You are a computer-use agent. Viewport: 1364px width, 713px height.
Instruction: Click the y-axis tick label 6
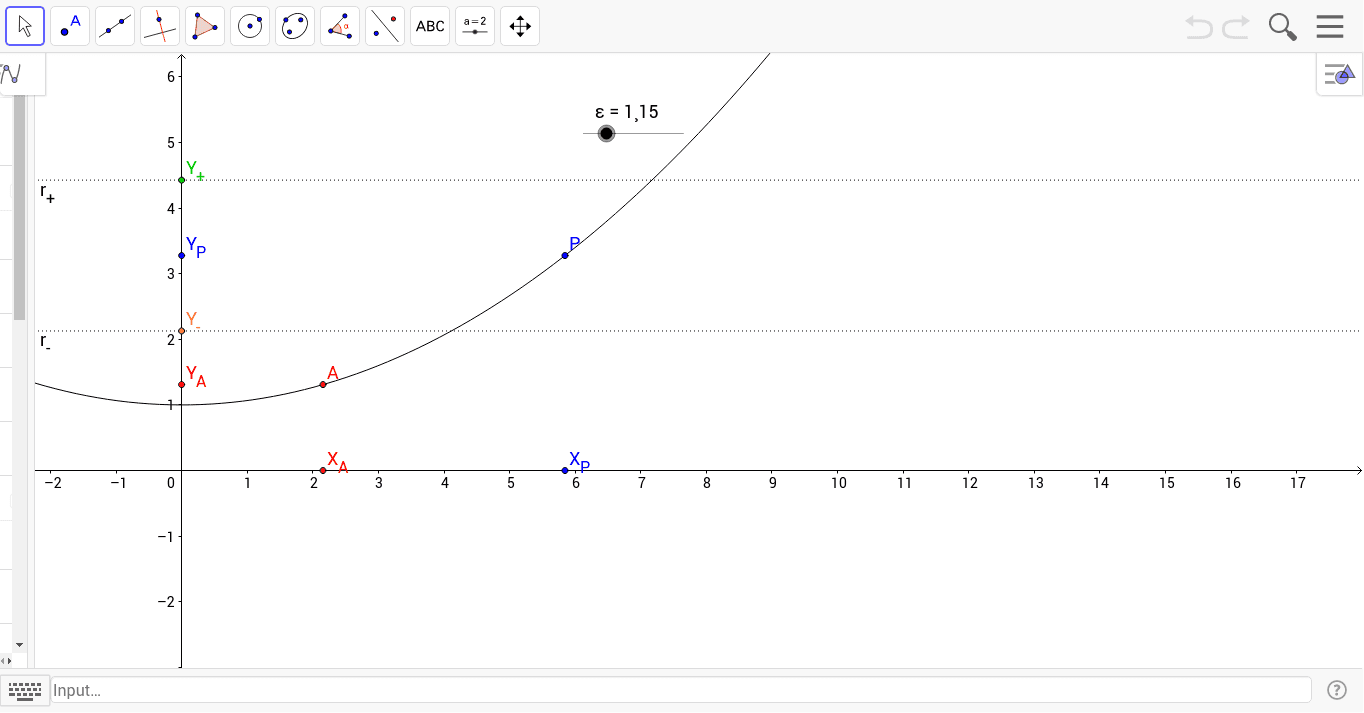coord(171,76)
